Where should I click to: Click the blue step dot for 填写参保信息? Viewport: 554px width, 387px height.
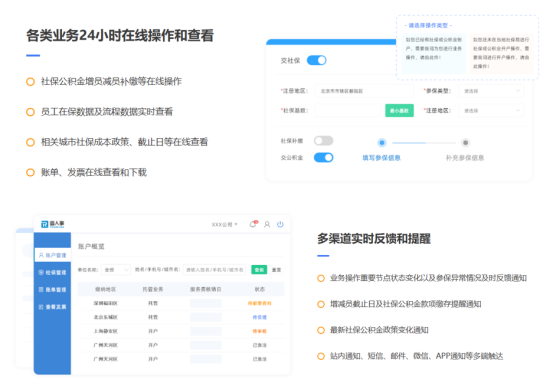coord(382,143)
